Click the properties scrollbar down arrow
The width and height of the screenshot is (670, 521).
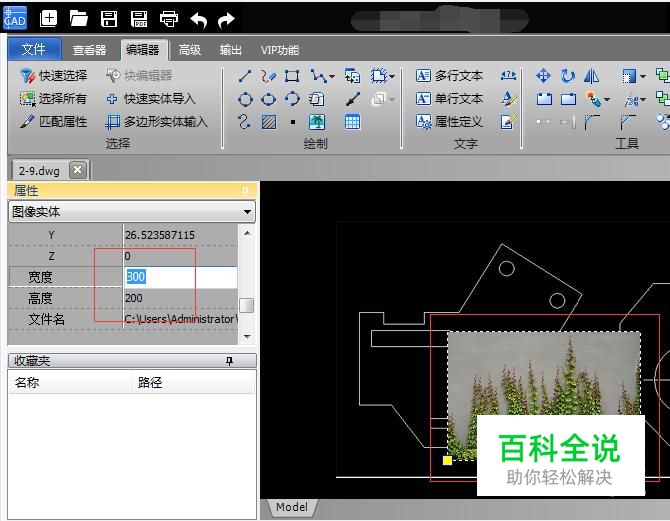coord(247,337)
